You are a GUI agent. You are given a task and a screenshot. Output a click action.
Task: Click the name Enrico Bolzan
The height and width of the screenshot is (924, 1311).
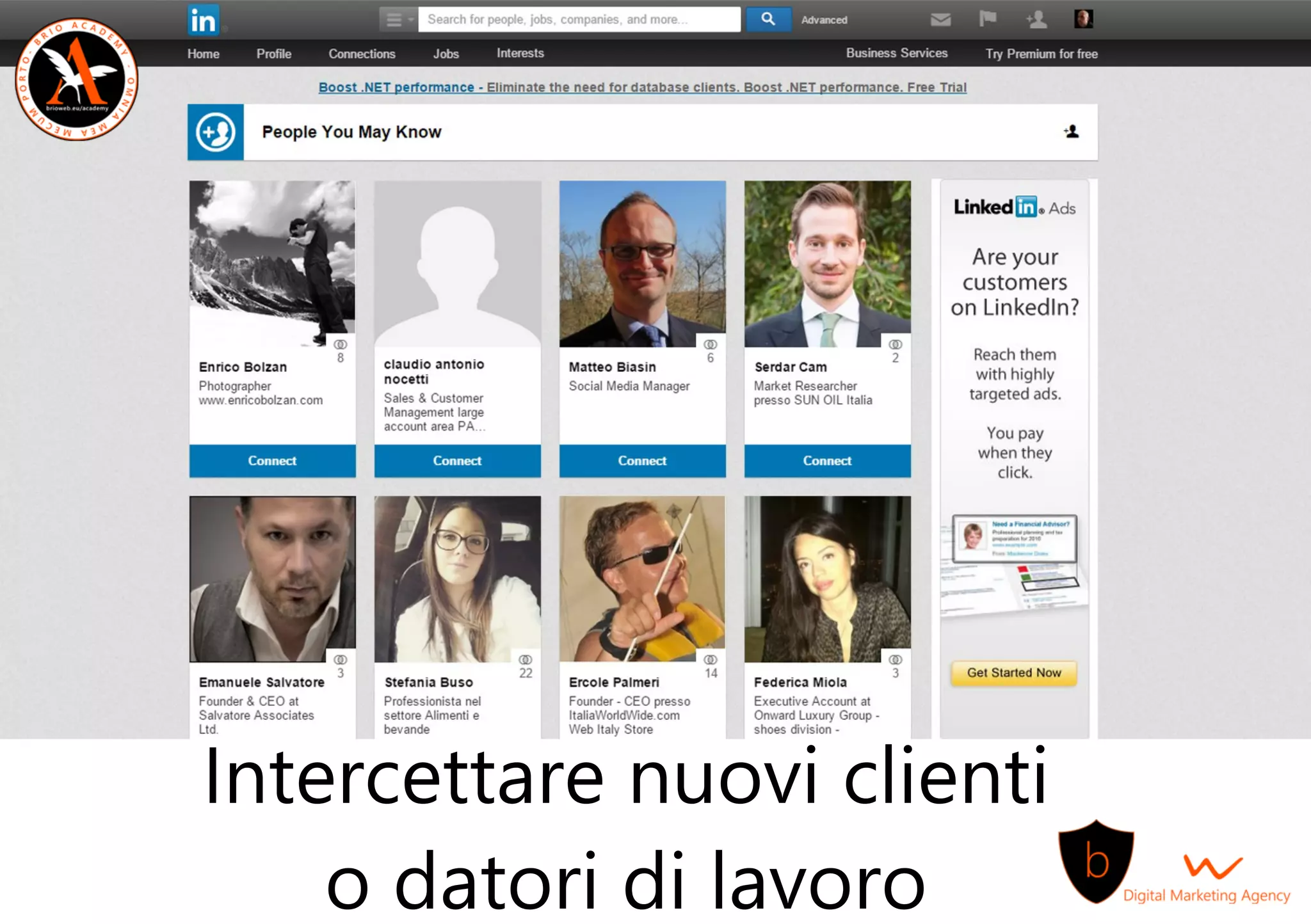pyautogui.click(x=243, y=367)
